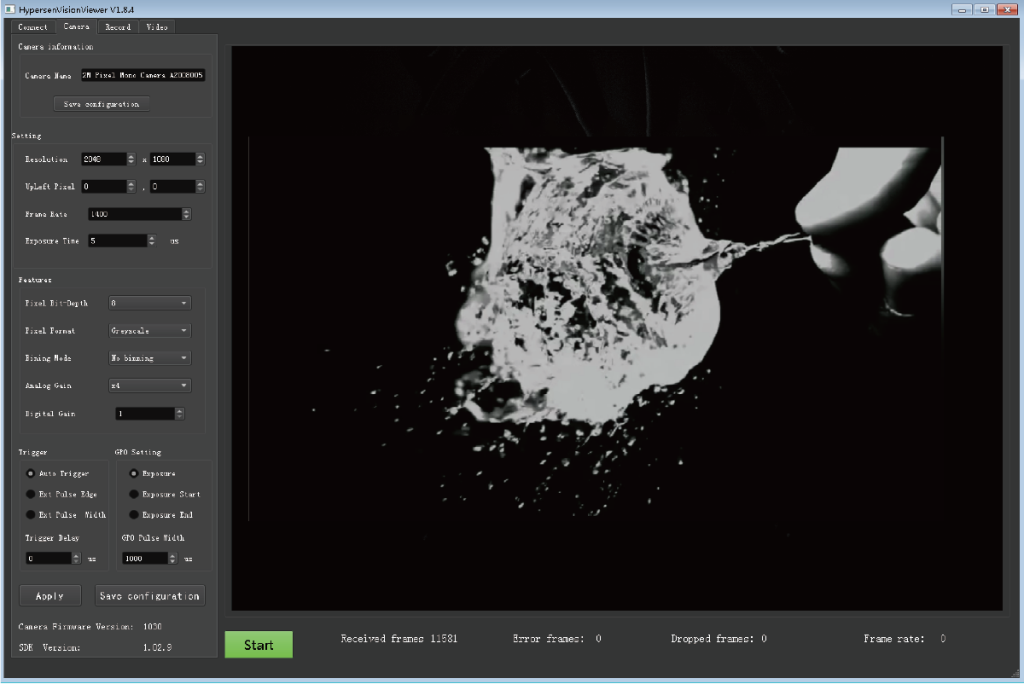Click the Resolution width stepper arrows
The width and height of the screenshot is (1024, 684).
click(131, 159)
